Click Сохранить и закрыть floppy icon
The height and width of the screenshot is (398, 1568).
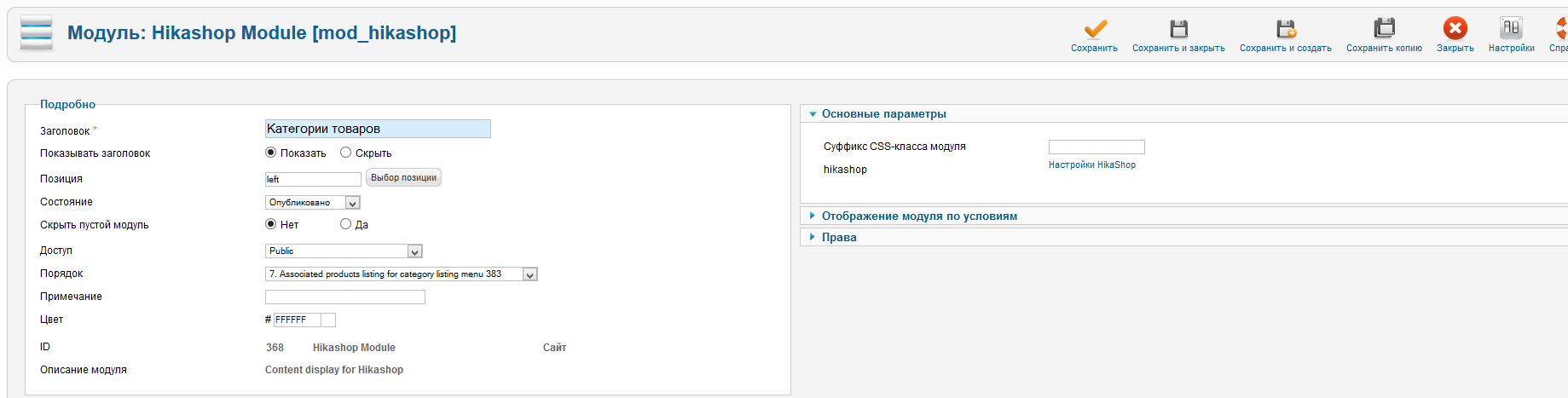1178,29
